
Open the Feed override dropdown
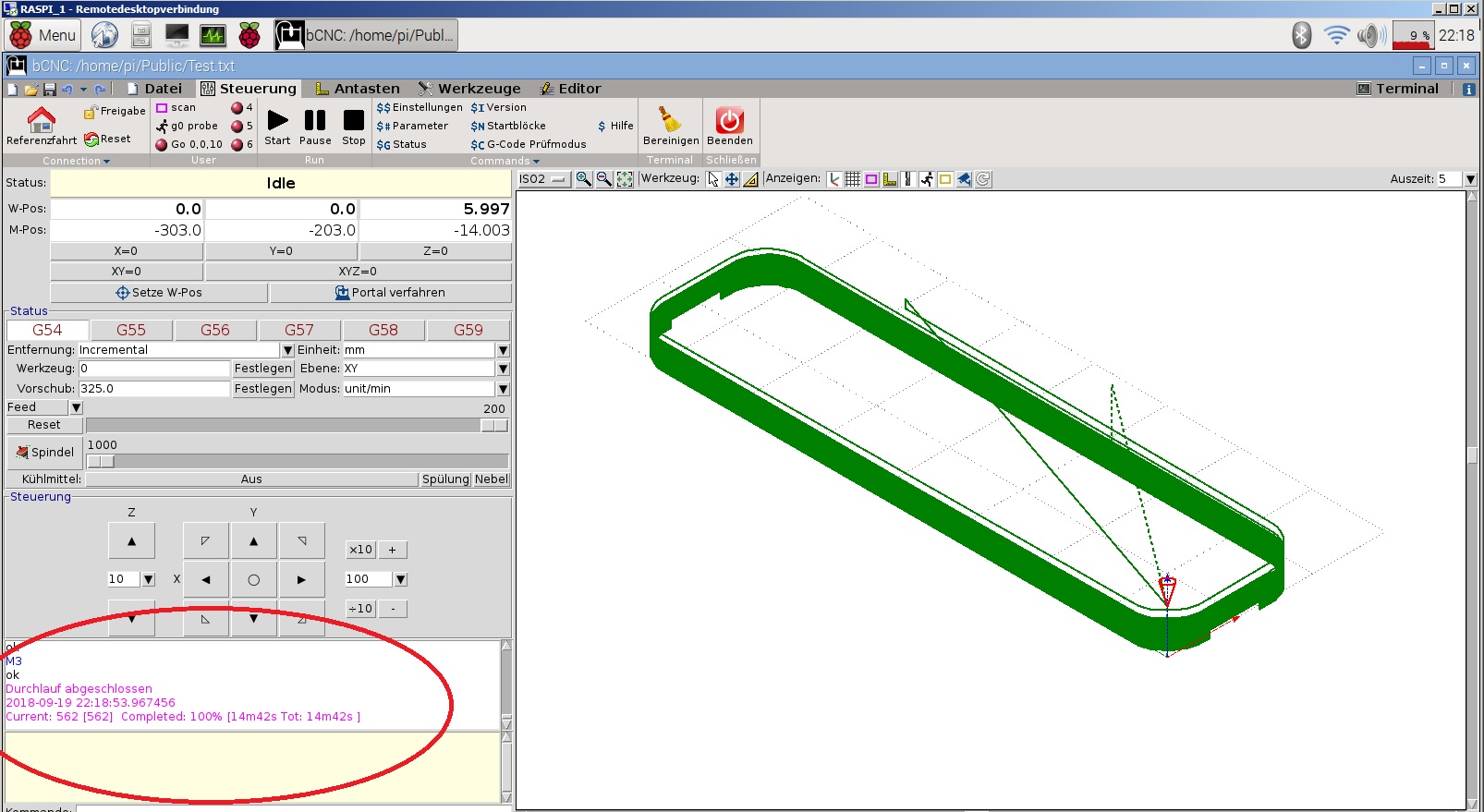77,407
